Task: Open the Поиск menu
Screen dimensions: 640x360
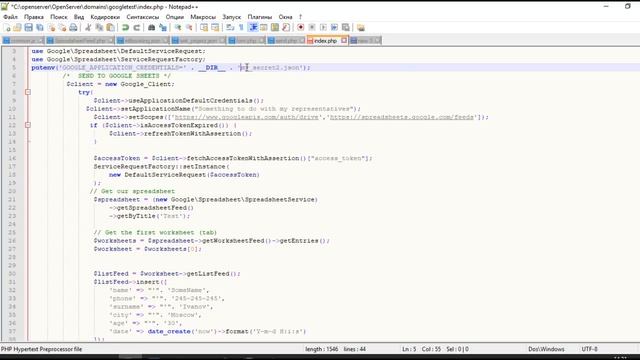Action: click(x=59, y=17)
